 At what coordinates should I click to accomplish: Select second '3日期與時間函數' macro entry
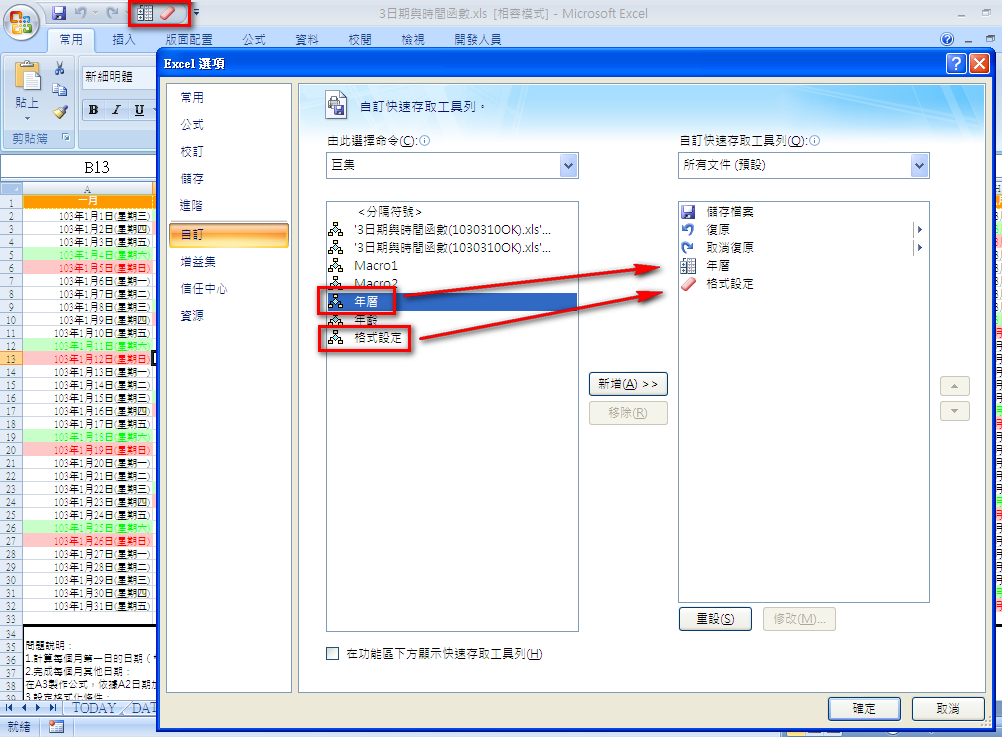[x=452, y=247]
